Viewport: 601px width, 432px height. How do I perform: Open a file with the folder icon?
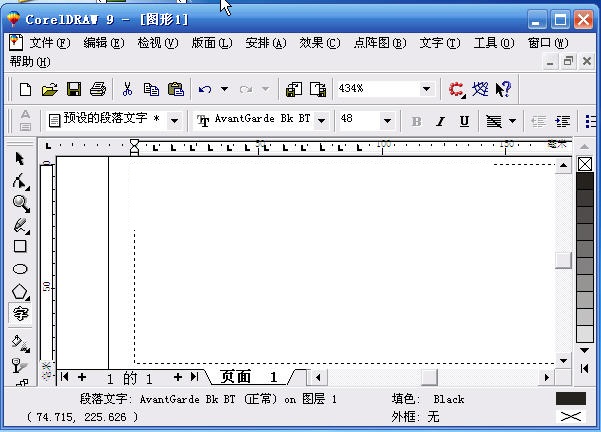(50, 90)
